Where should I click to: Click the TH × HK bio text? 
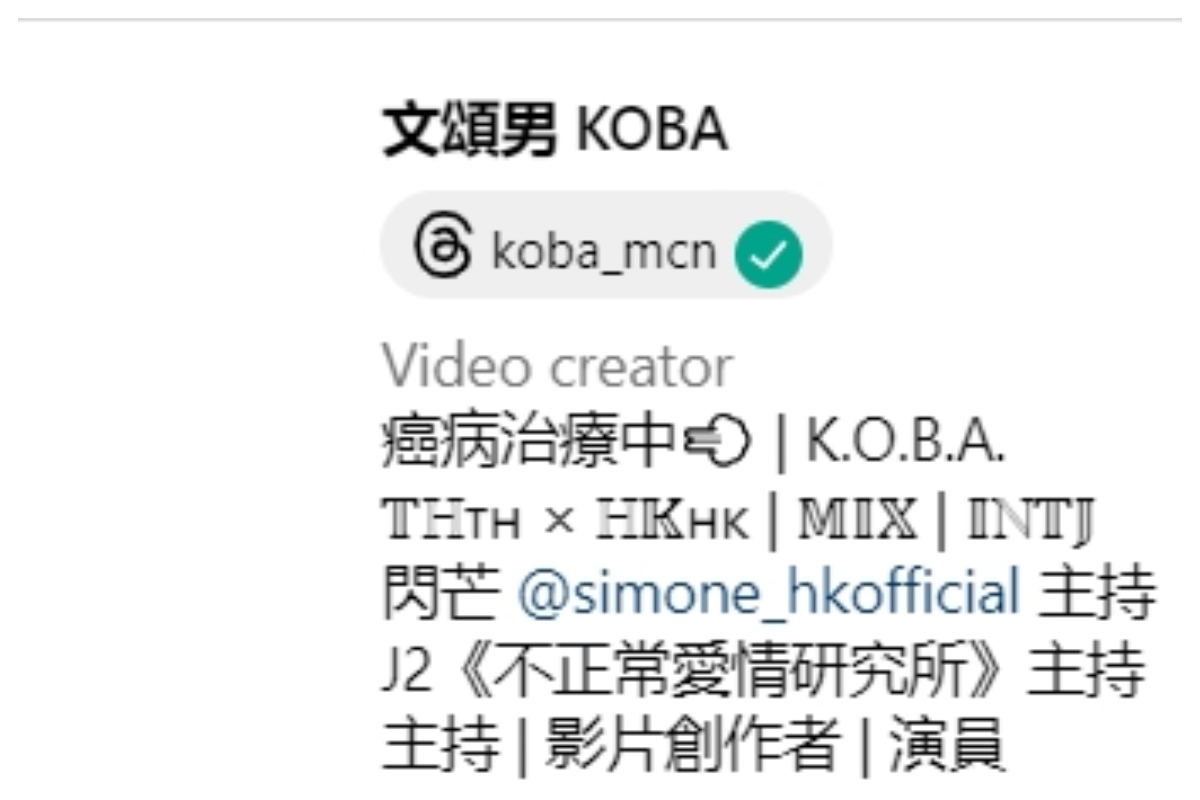click(x=565, y=520)
